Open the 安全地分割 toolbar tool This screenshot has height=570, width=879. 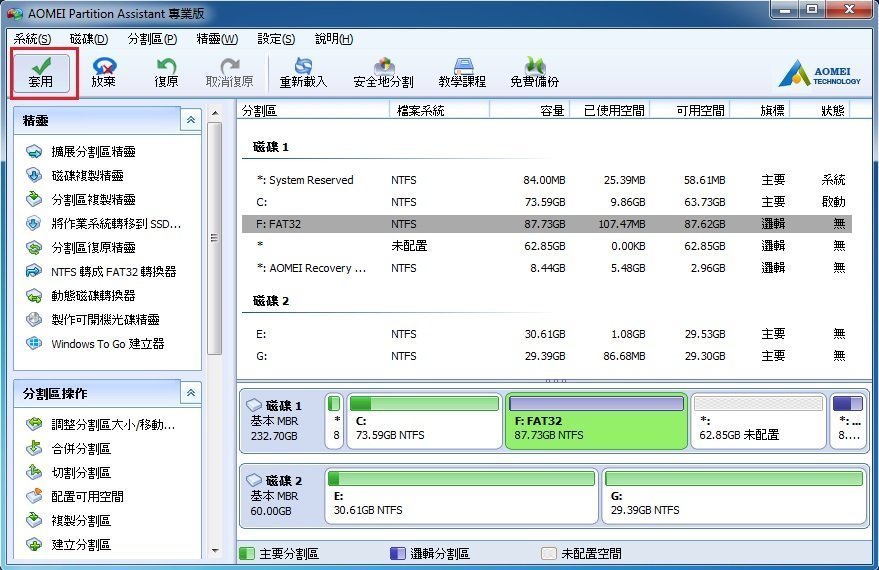[x=383, y=73]
